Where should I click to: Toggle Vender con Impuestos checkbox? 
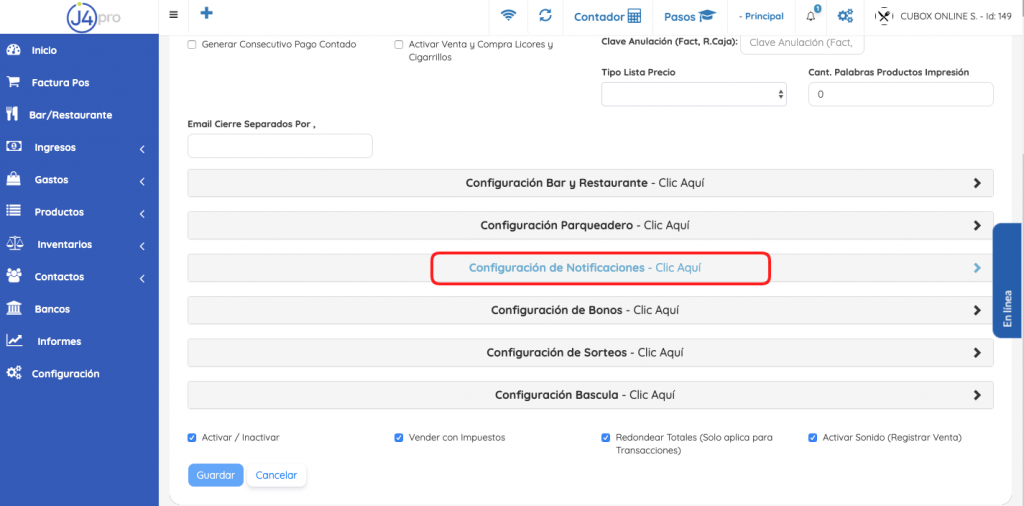pos(399,438)
